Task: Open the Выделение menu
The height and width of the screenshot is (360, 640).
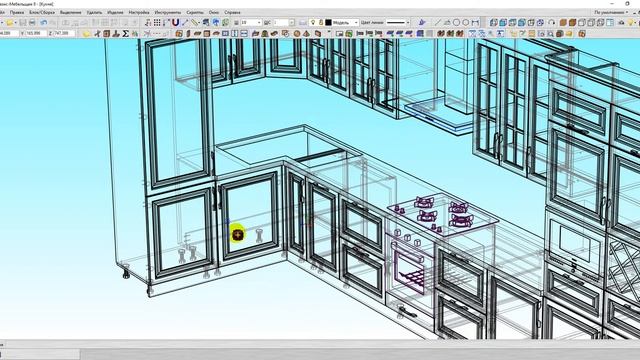Action: (x=70, y=13)
